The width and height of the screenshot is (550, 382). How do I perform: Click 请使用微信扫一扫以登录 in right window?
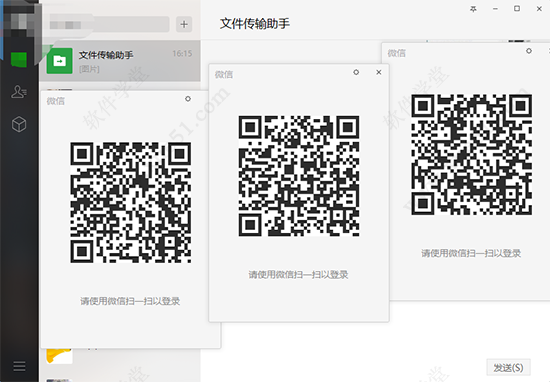(x=471, y=253)
